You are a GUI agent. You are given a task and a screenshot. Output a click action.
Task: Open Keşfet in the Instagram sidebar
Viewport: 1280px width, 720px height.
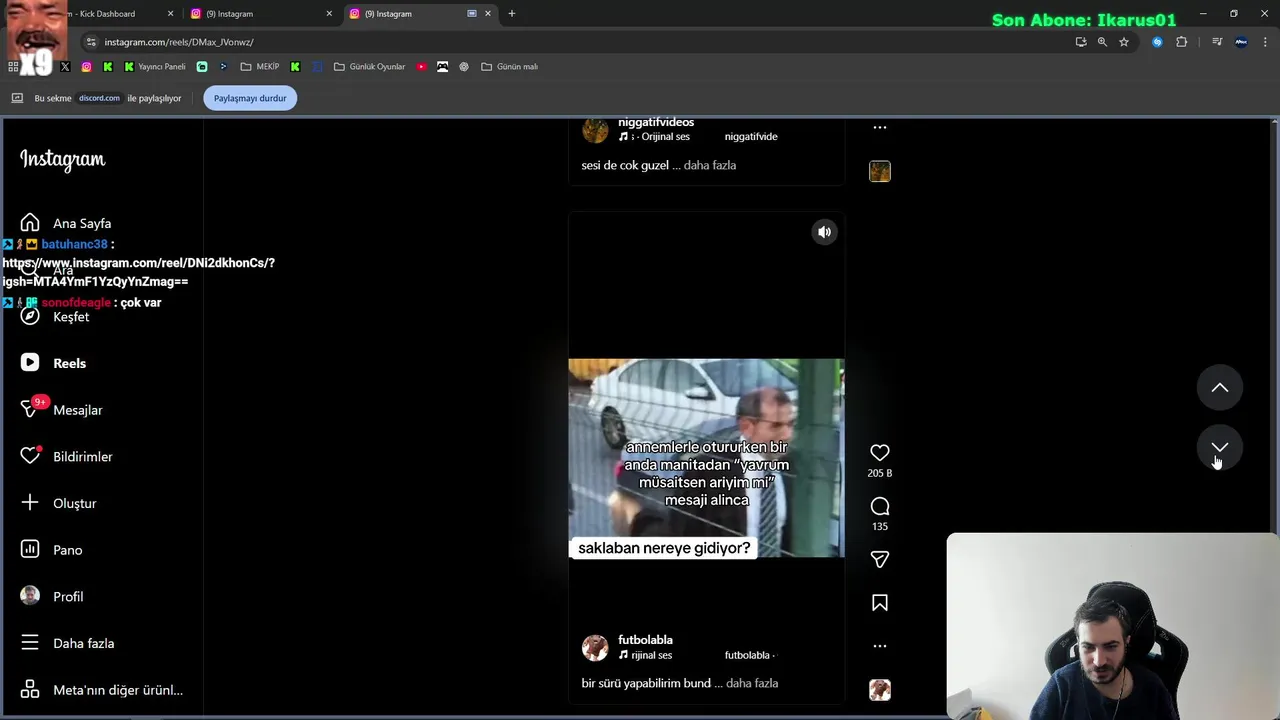tap(56, 316)
